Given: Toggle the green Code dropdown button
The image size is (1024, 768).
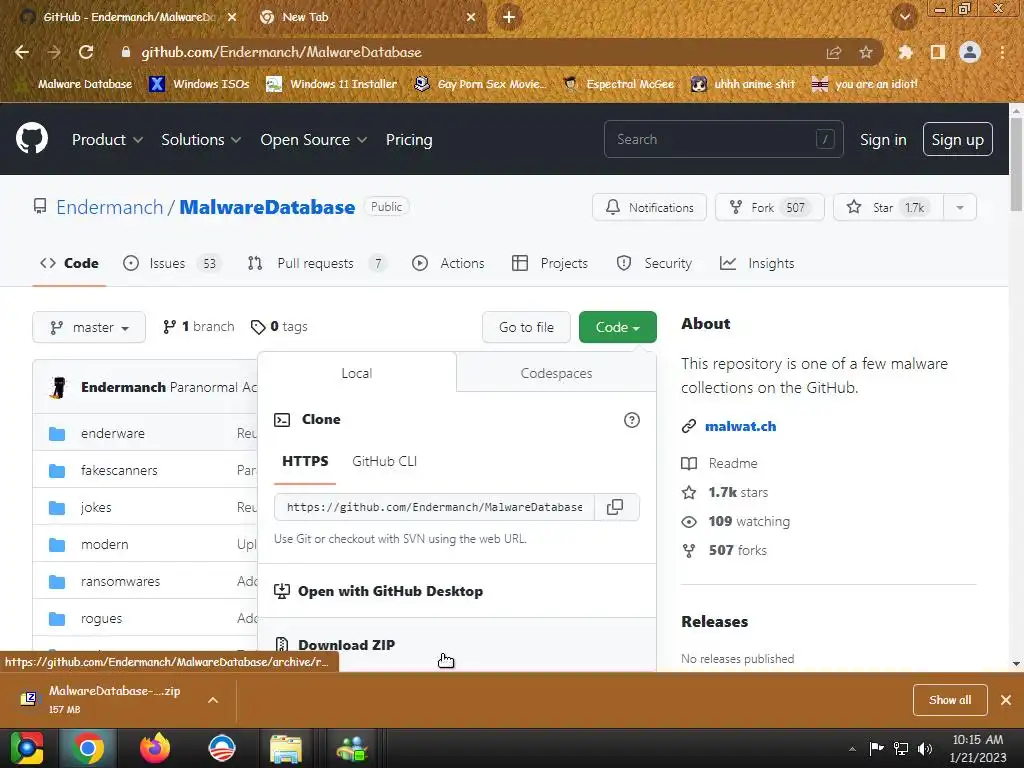Looking at the screenshot, I should click(x=618, y=327).
